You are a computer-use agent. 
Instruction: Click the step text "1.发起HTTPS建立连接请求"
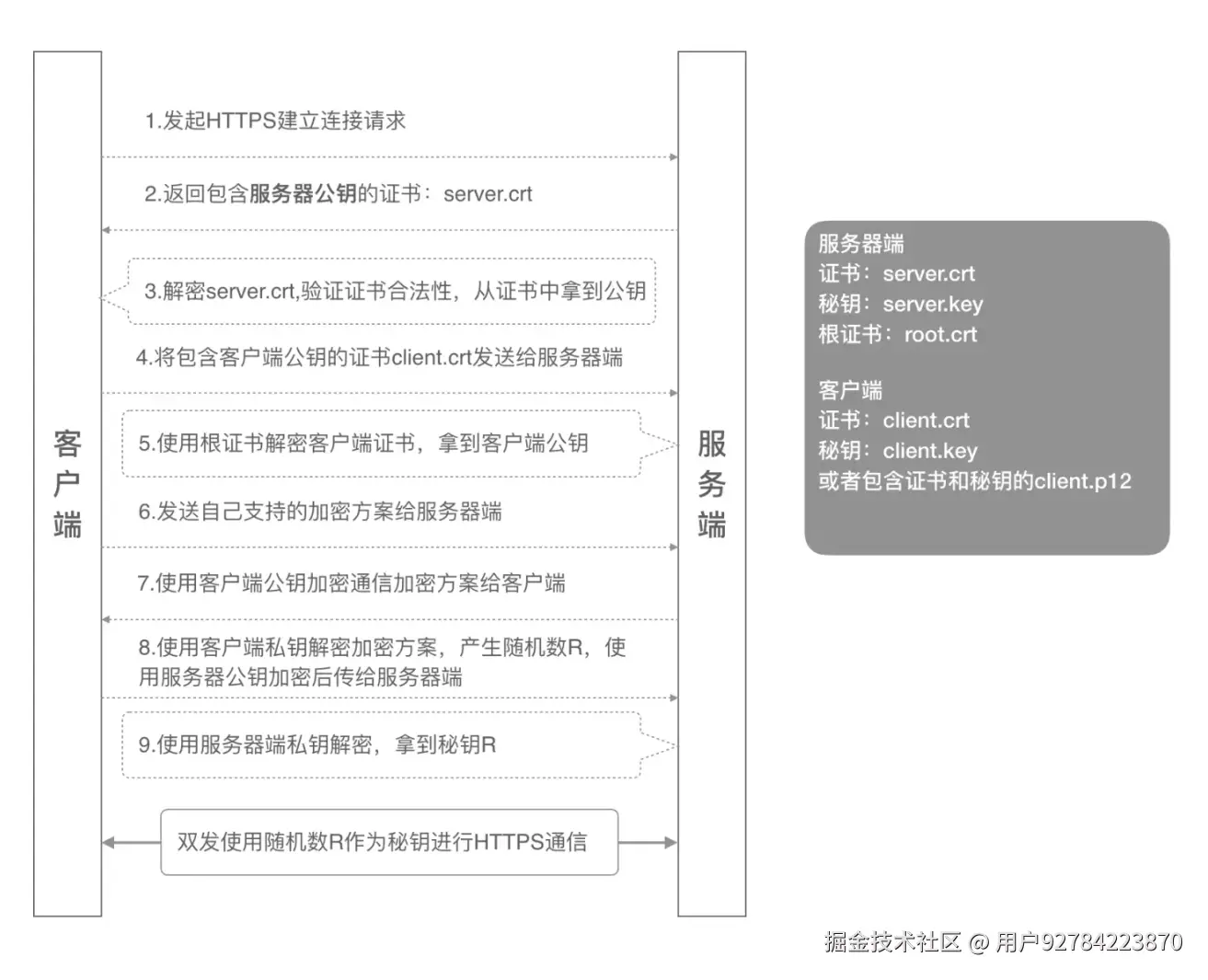(x=275, y=121)
